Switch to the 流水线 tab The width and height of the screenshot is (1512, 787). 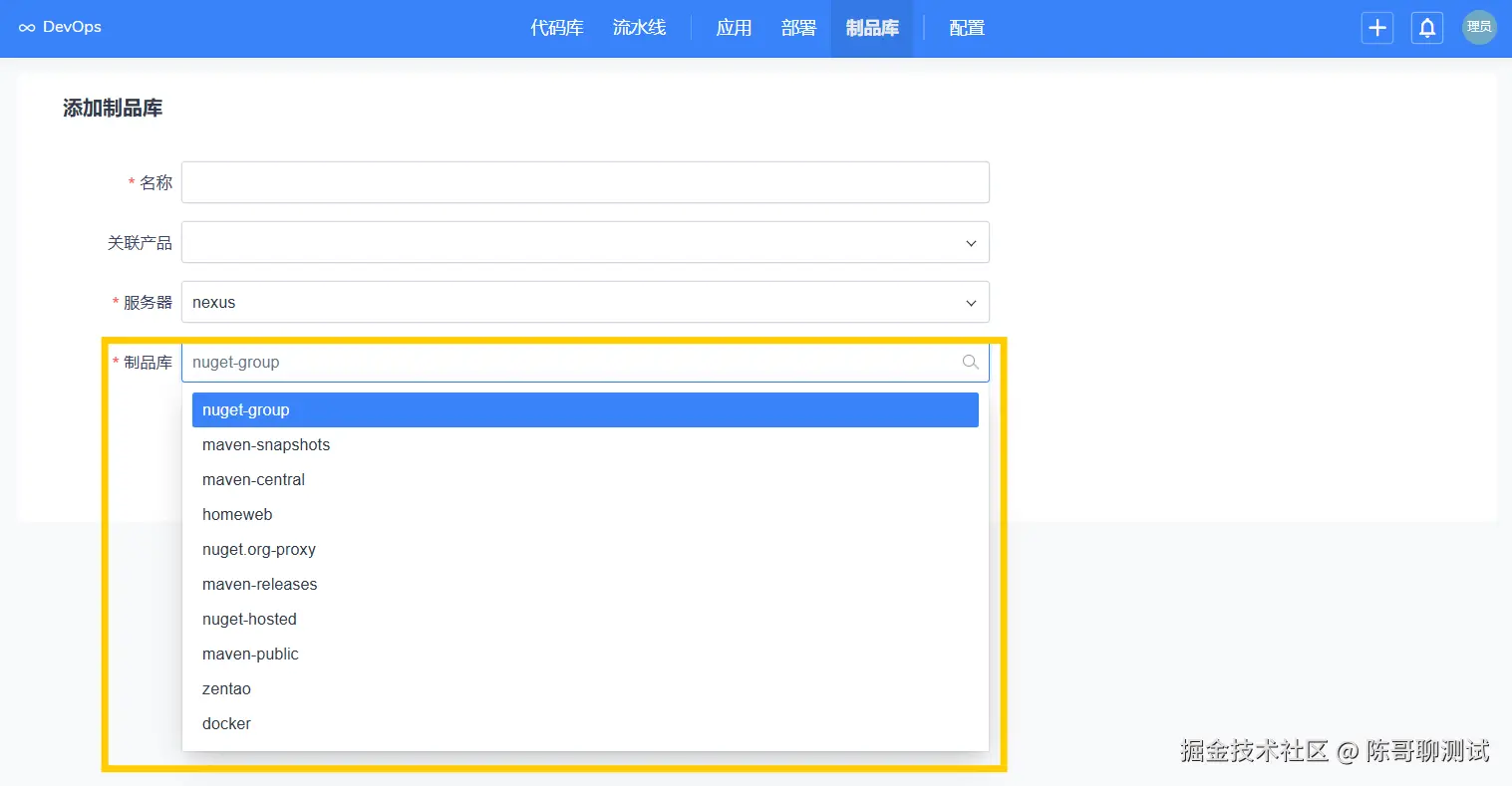coord(639,28)
